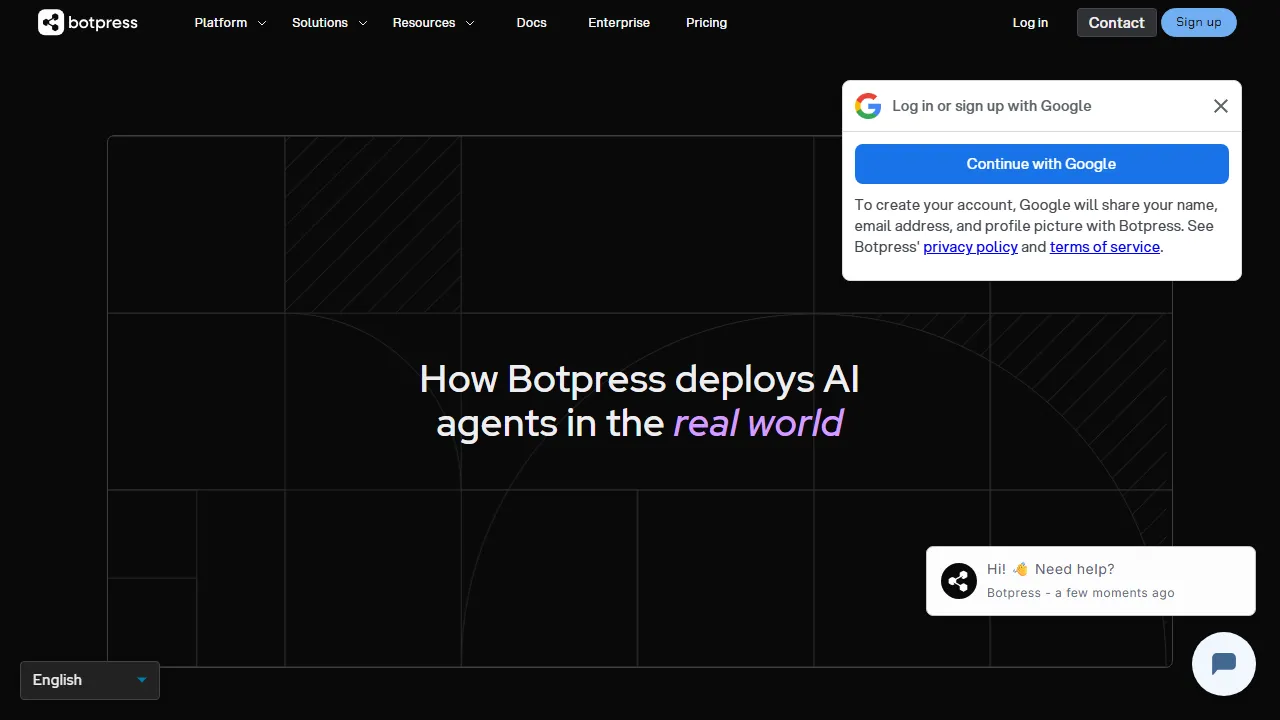This screenshot has width=1280, height=720.
Task: Open the English language dropdown
Action: point(90,680)
